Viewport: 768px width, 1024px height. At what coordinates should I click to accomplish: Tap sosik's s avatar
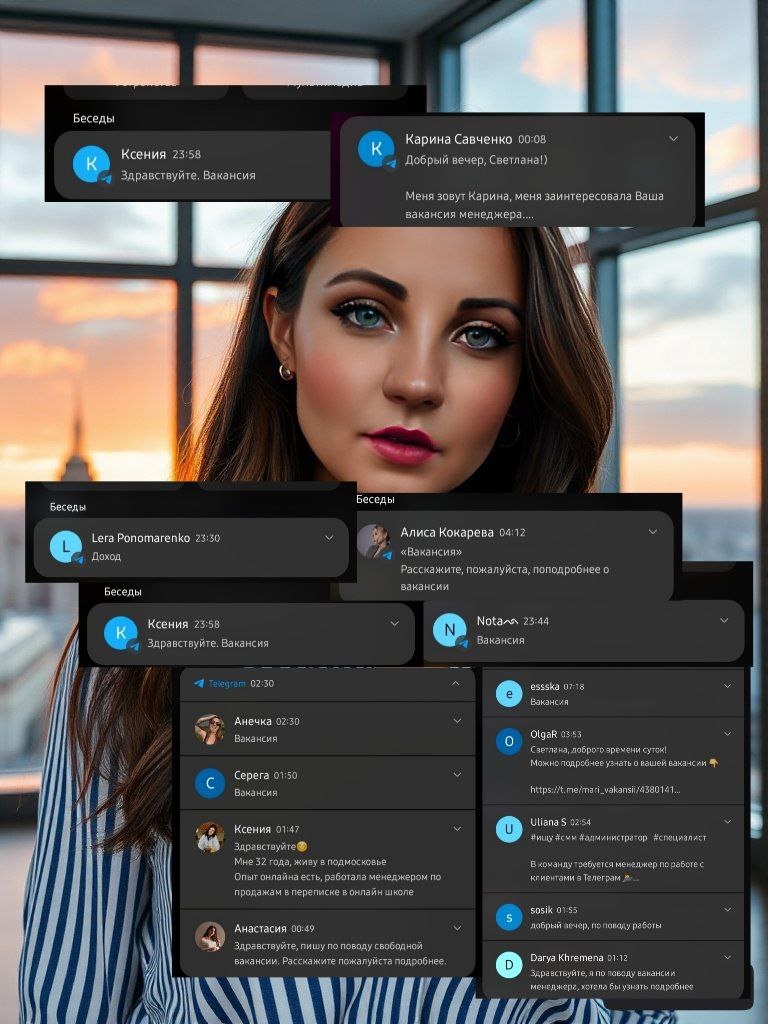[509, 918]
